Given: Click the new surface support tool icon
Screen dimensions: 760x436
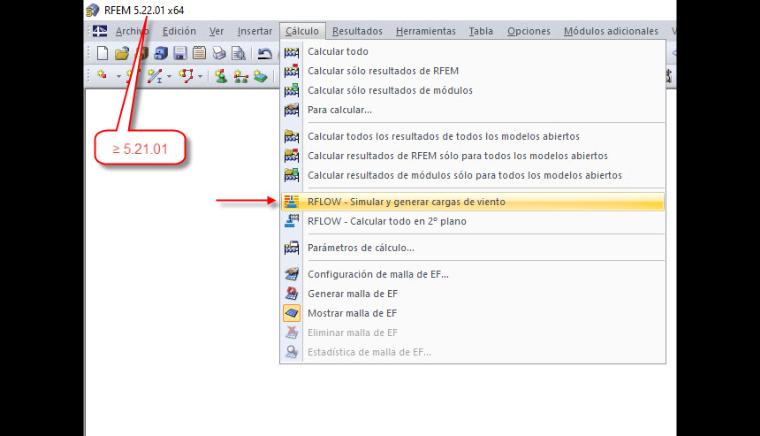Looking at the screenshot, I should tap(260, 76).
